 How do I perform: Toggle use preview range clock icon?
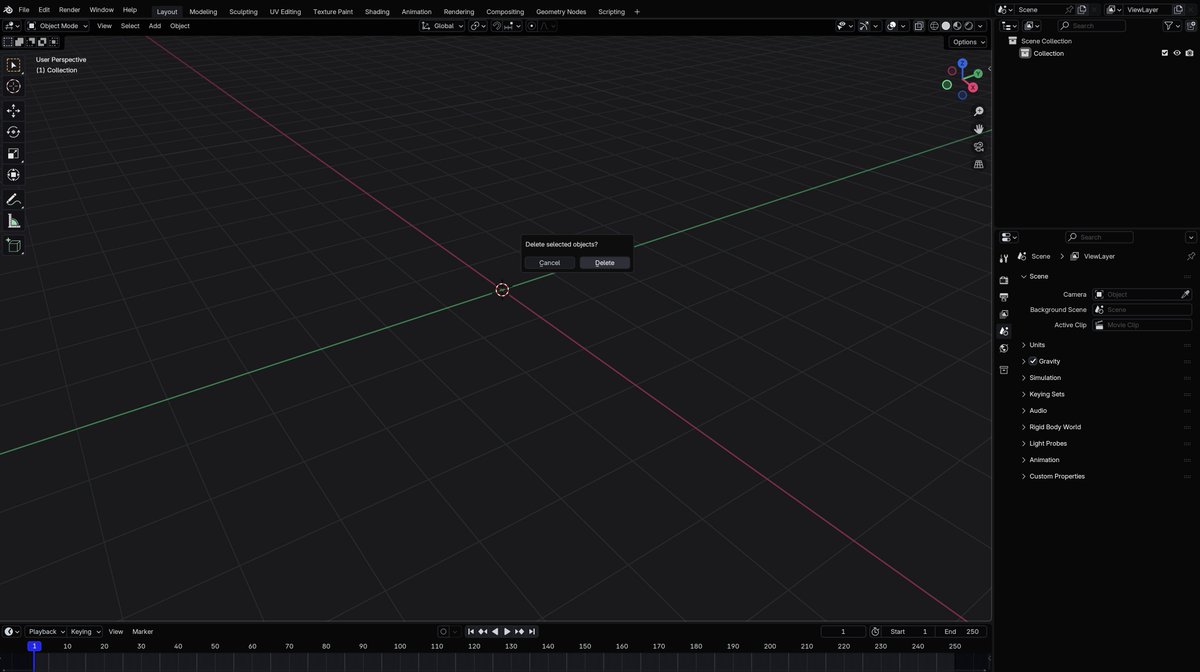[x=875, y=632]
